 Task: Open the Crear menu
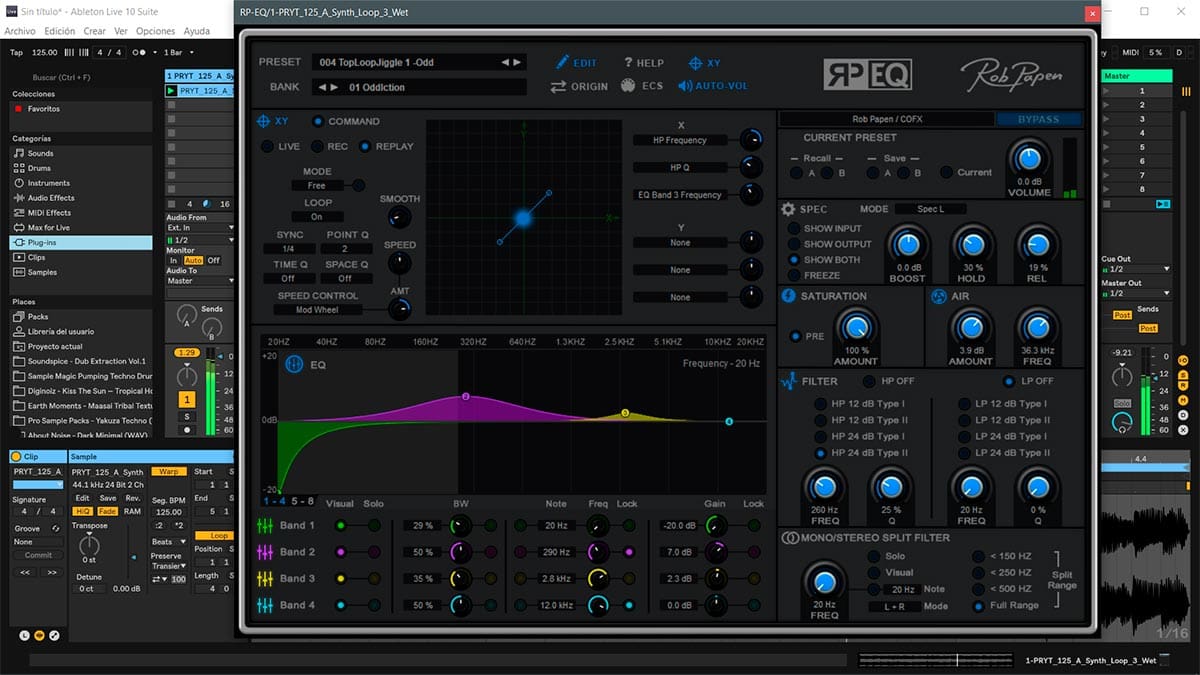click(94, 31)
